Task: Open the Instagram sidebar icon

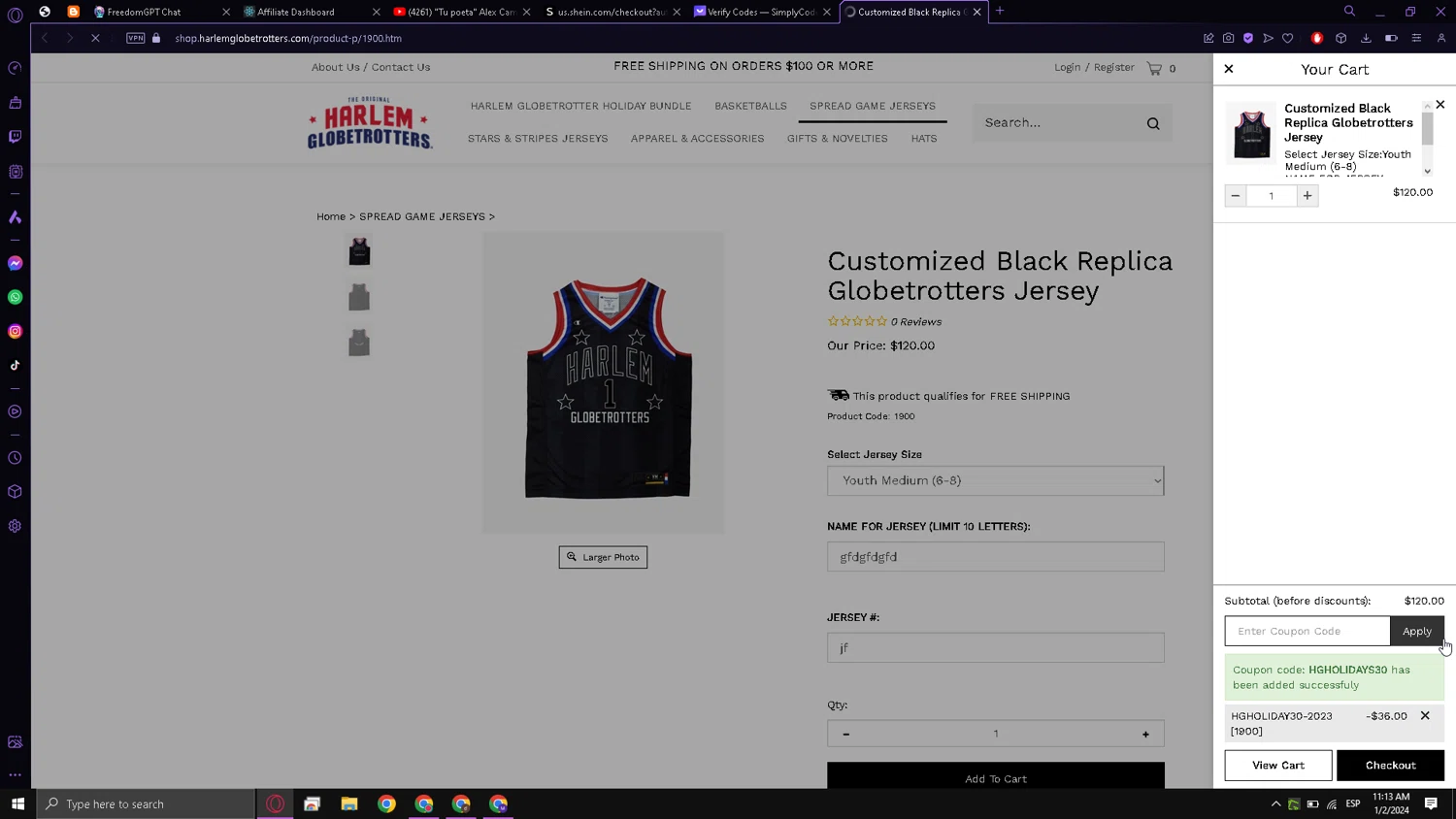Action: (15, 331)
